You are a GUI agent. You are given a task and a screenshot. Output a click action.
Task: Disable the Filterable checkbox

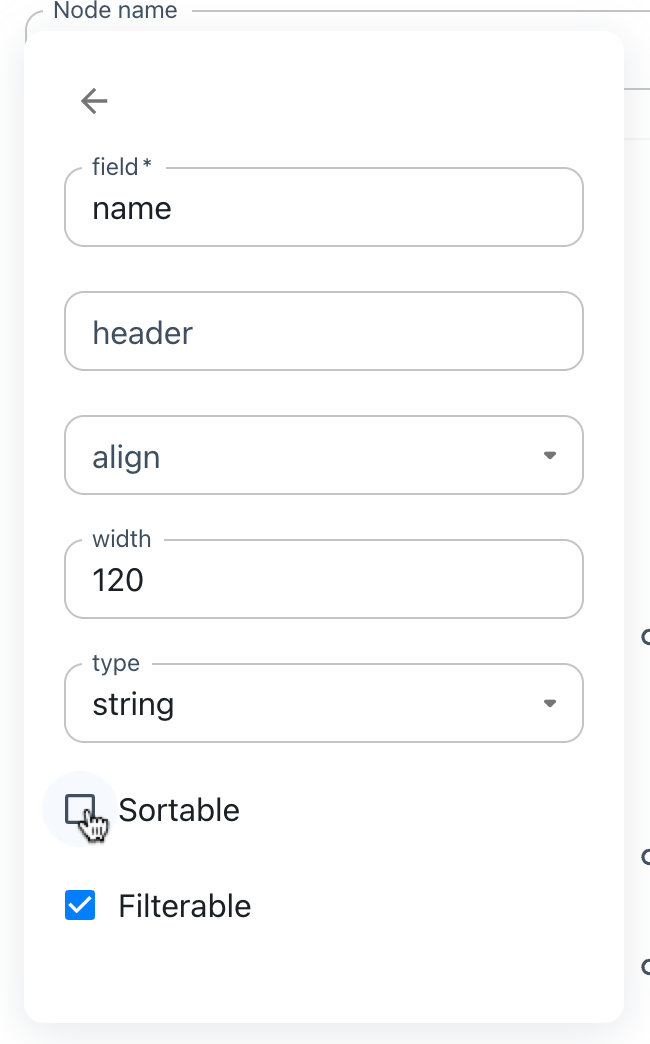tap(80, 904)
